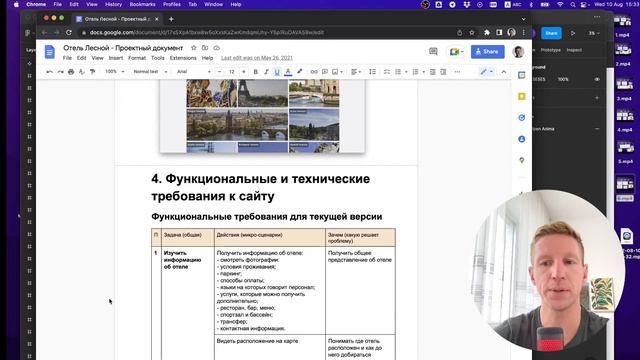Hide the menus with chevron arrow
This screenshot has height=360, width=640.
point(504,72)
